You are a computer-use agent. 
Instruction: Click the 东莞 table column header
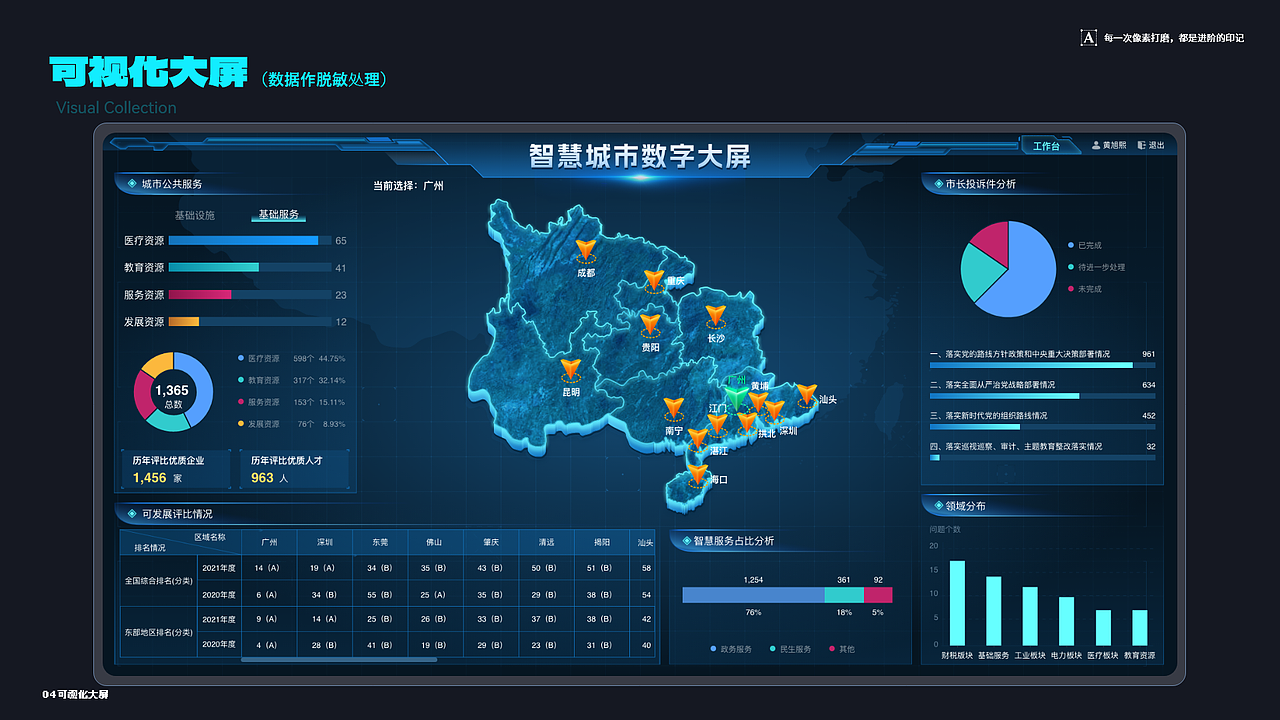[381, 543]
